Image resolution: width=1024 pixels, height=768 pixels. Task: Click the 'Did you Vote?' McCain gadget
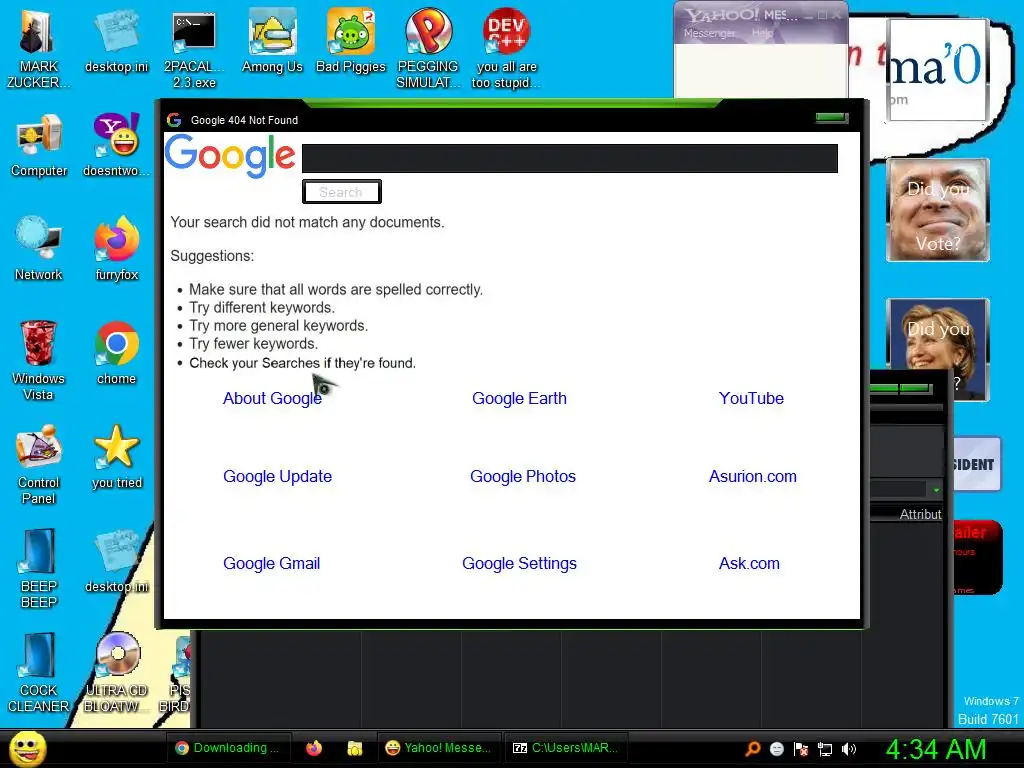[x=938, y=210]
